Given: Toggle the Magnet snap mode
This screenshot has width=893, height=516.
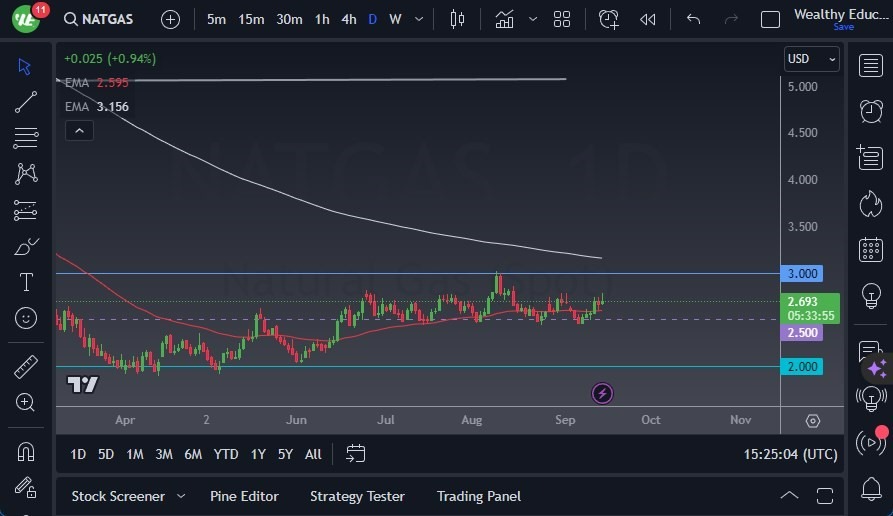Looking at the screenshot, I should 26,451.
